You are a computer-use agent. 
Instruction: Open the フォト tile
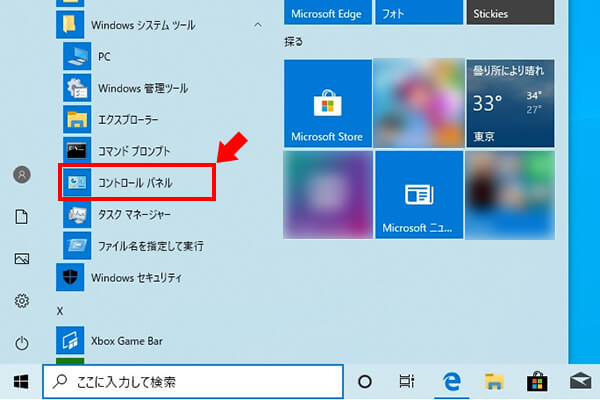coord(419,12)
